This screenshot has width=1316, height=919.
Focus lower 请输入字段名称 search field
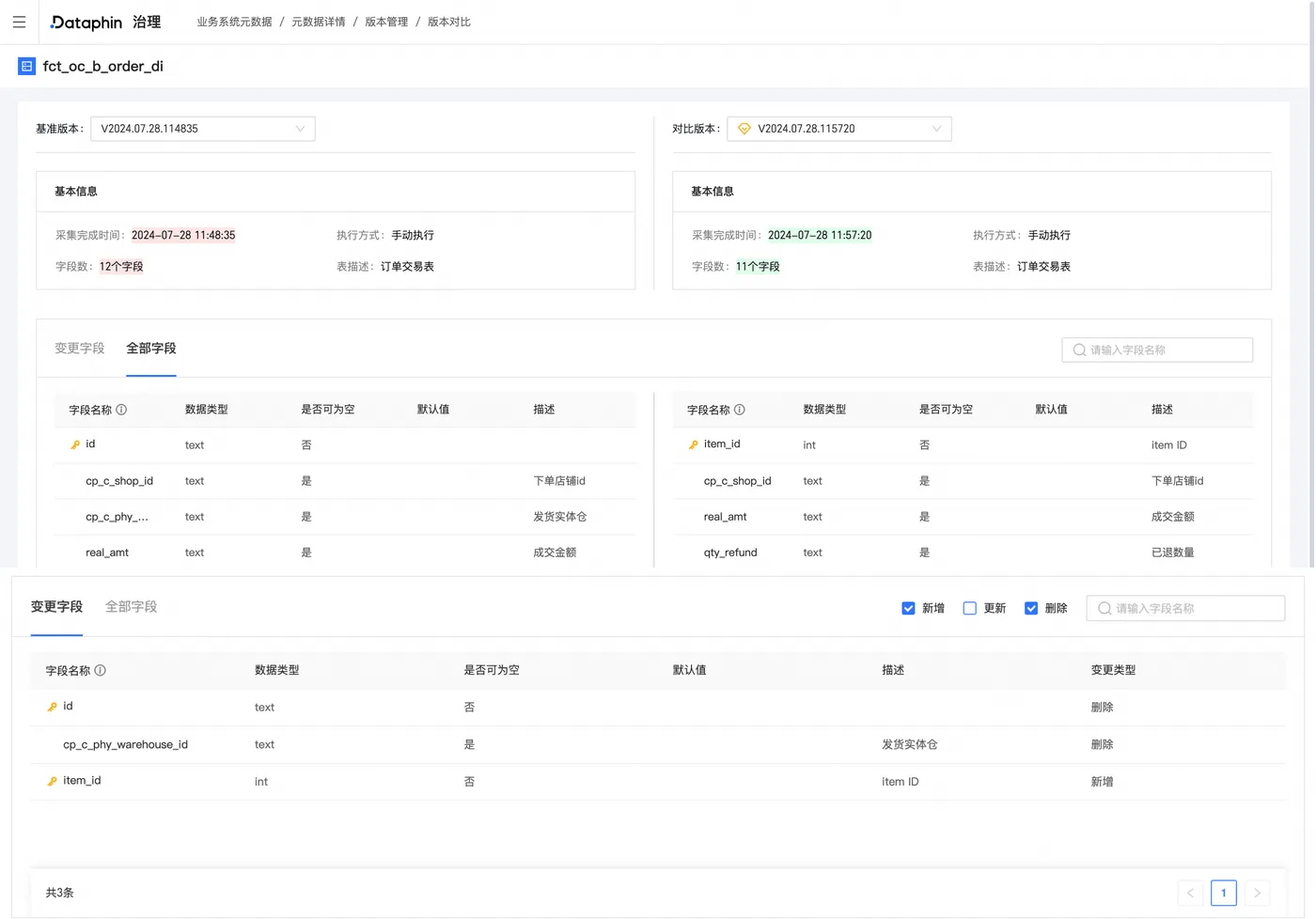point(1185,608)
